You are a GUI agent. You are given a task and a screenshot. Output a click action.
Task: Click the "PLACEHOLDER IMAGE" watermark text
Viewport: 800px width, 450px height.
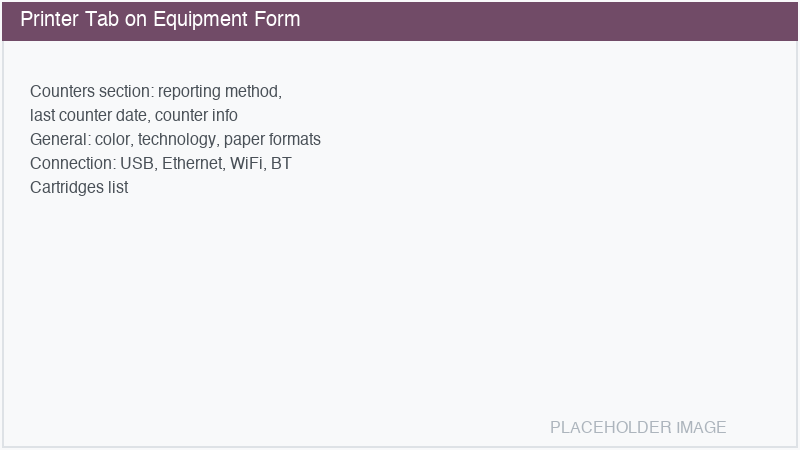638,427
